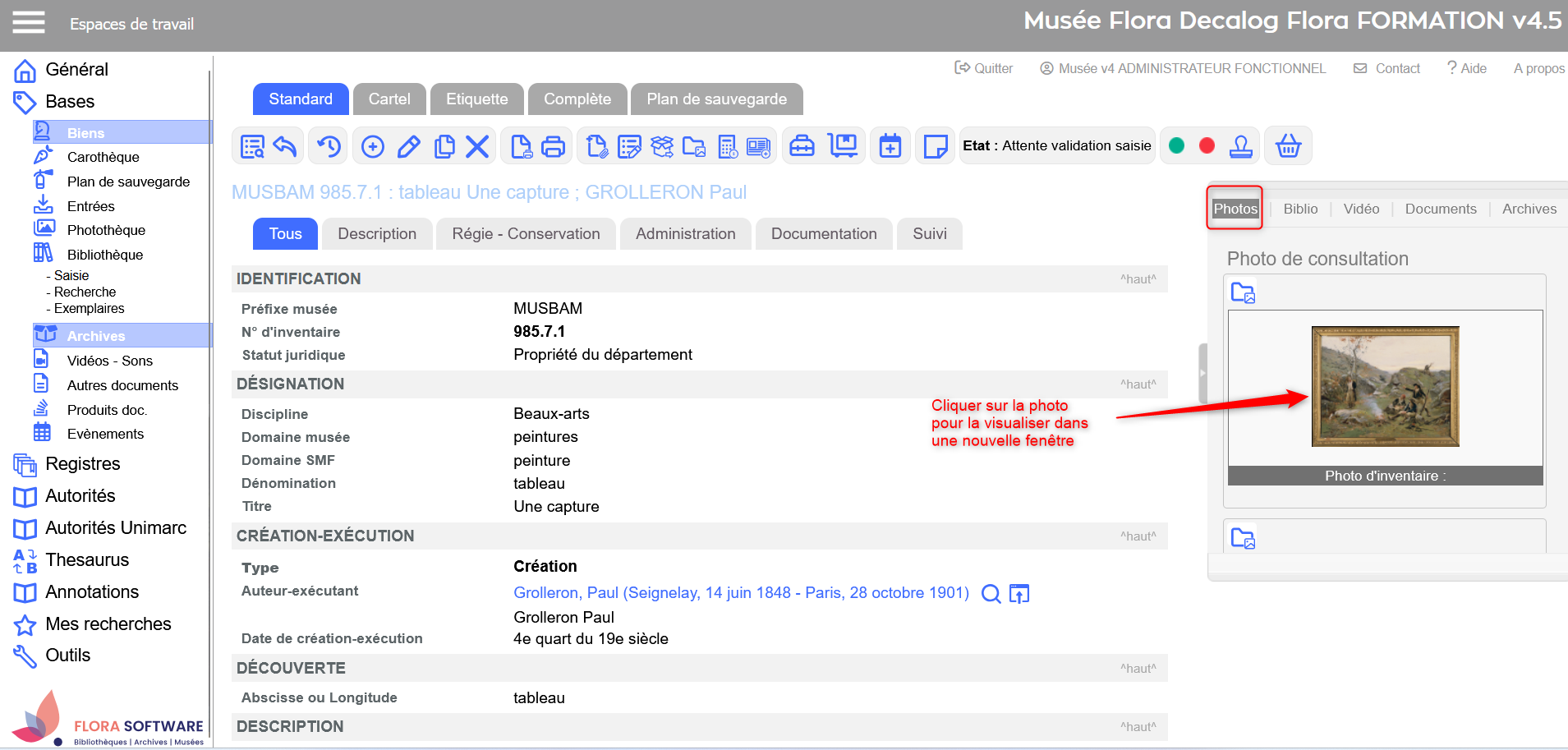Expand the Thesaurus section in sidebar

(87, 560)
